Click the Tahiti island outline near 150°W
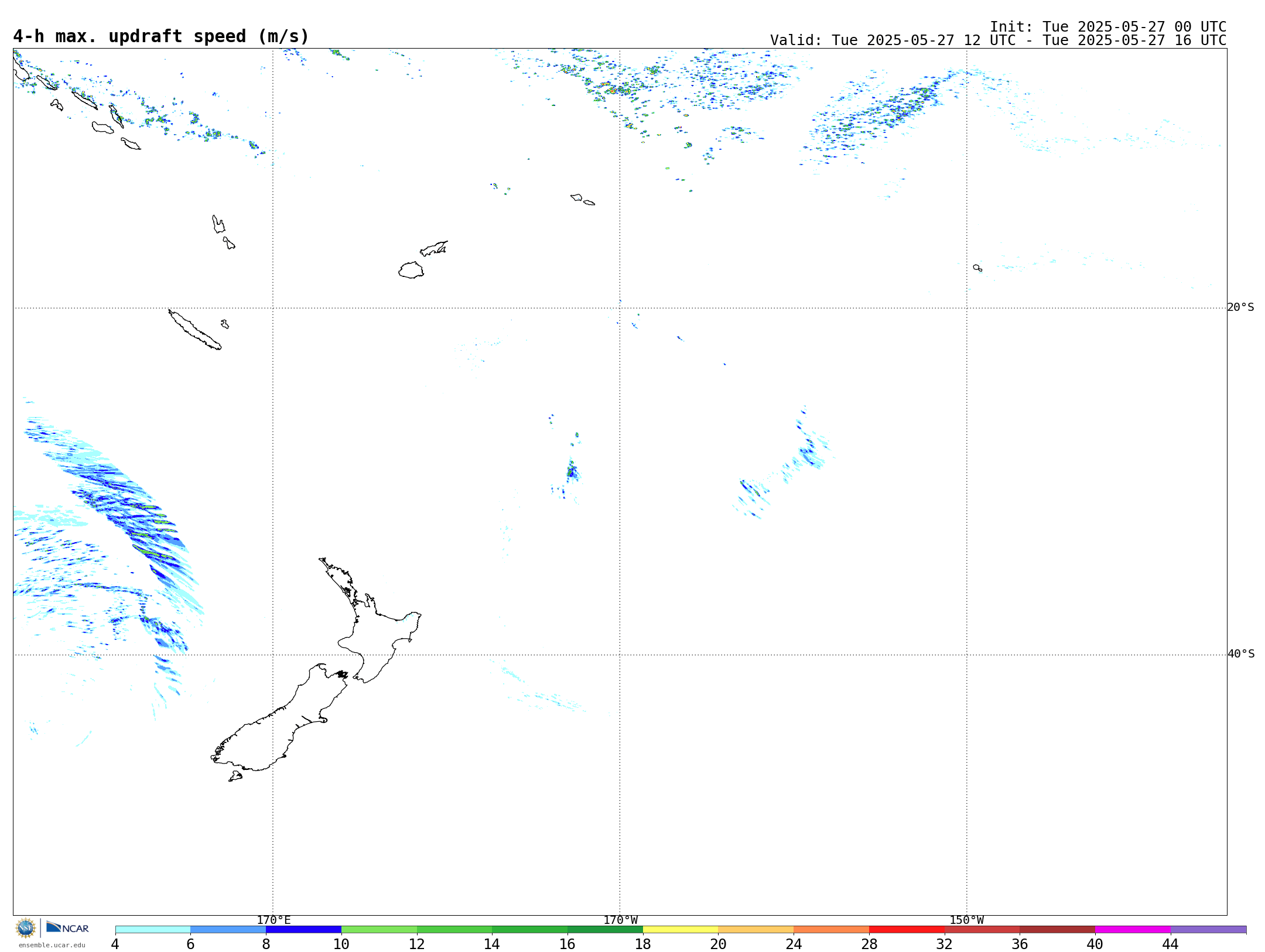The image size is (1265, 952). point(977,268)
